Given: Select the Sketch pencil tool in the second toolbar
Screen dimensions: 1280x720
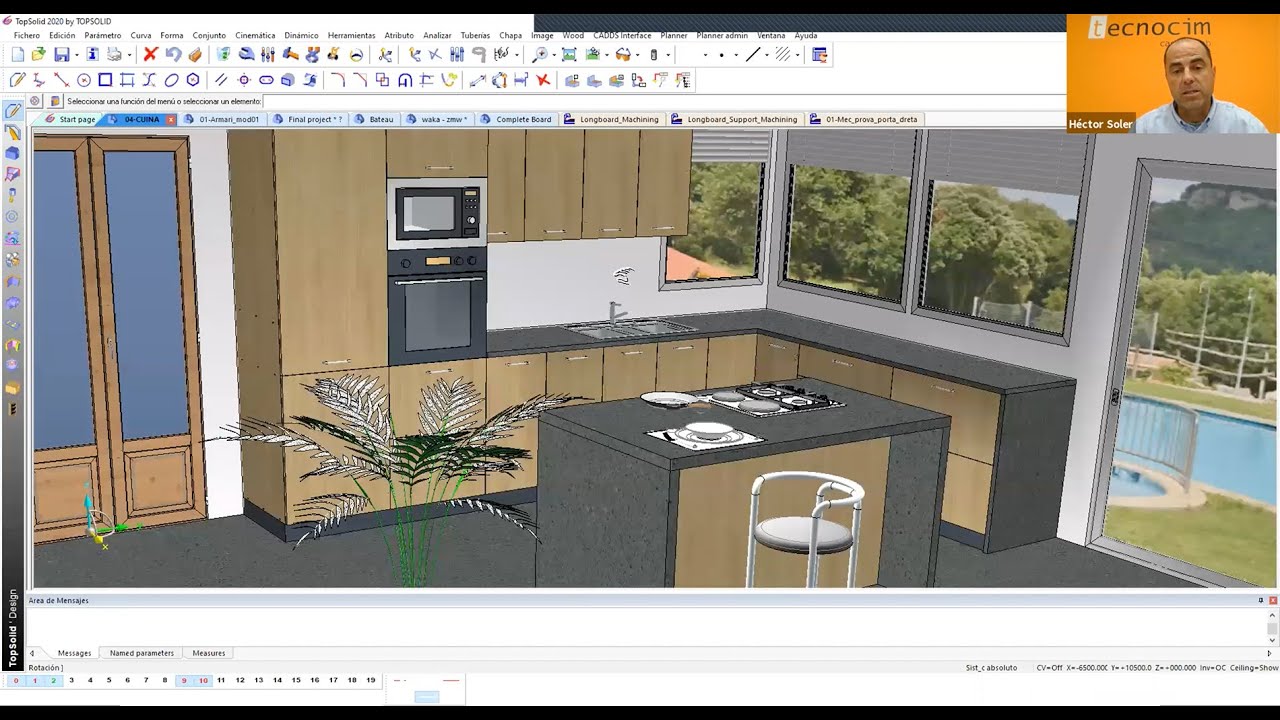Looking at the screenshot, I should coord(17,80).
